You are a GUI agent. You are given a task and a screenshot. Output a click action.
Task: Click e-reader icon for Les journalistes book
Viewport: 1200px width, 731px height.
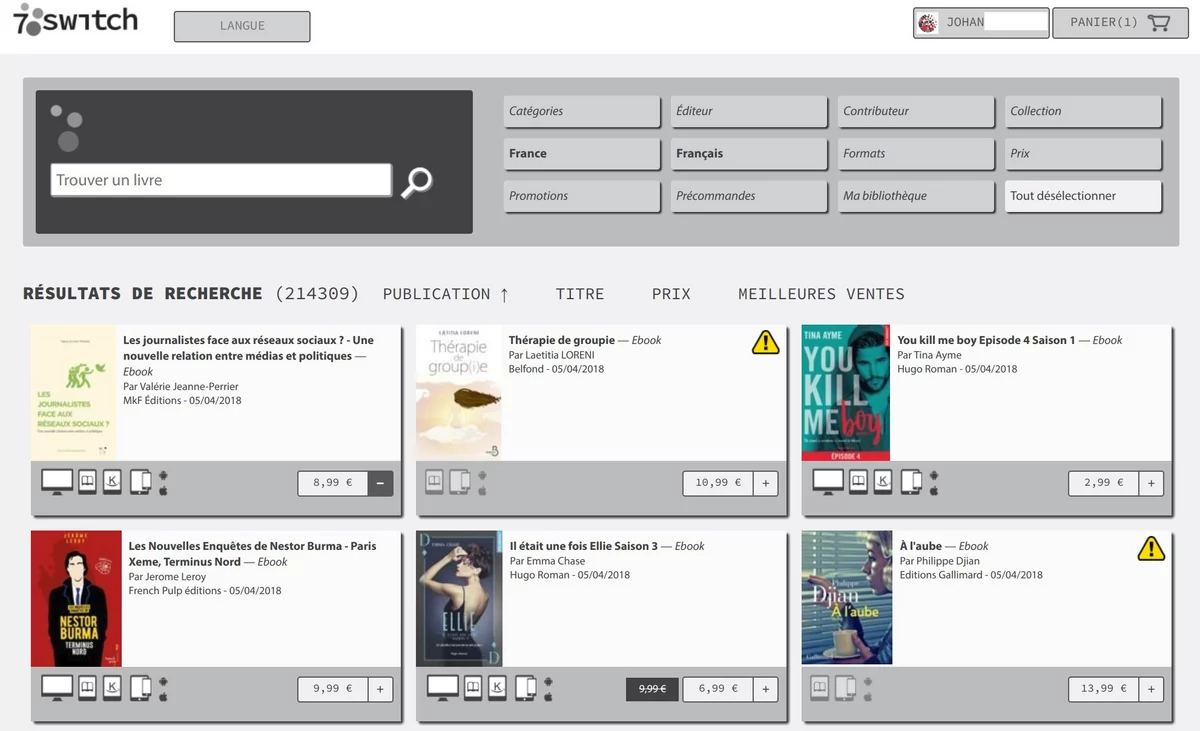[x=87, y=482]
